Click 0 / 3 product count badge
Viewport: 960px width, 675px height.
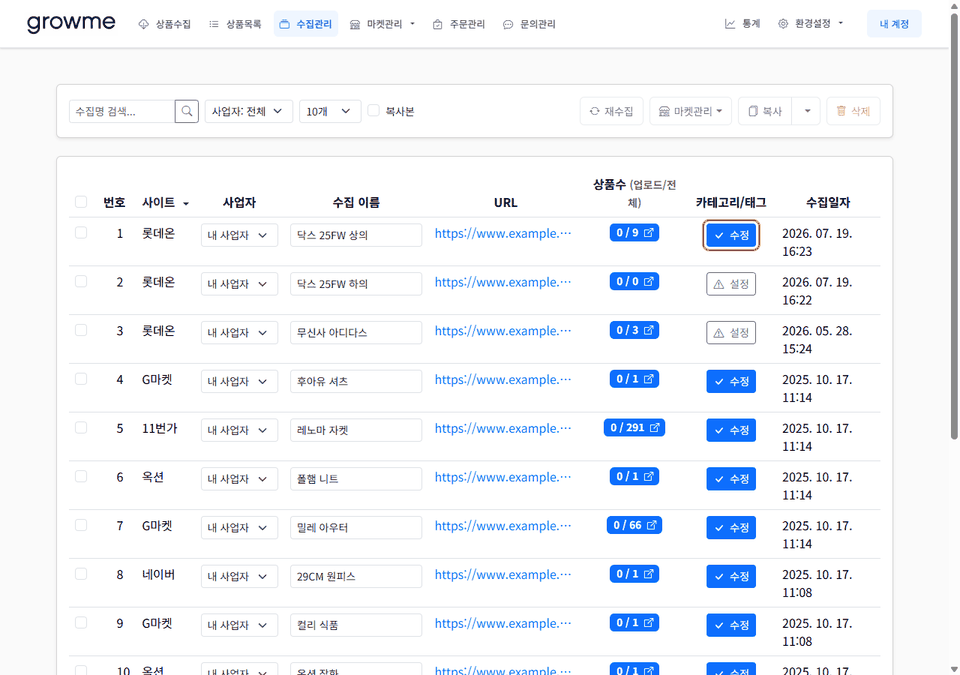(x=634, y=330)
